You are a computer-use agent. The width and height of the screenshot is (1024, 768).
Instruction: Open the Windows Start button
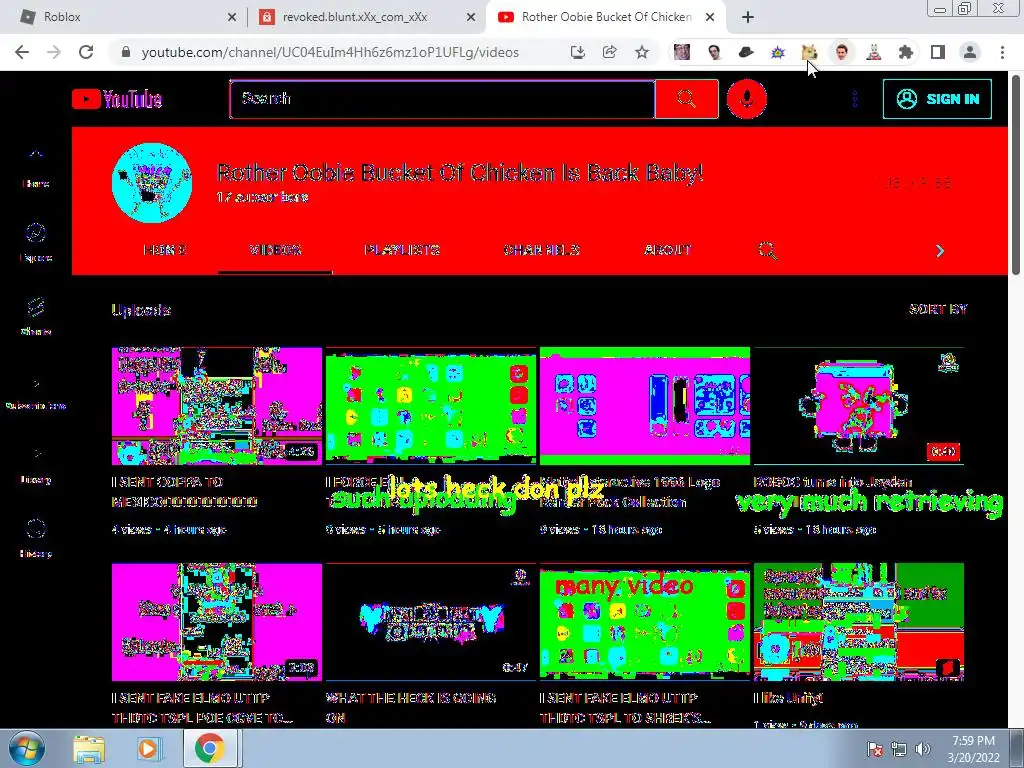[26, 748]
